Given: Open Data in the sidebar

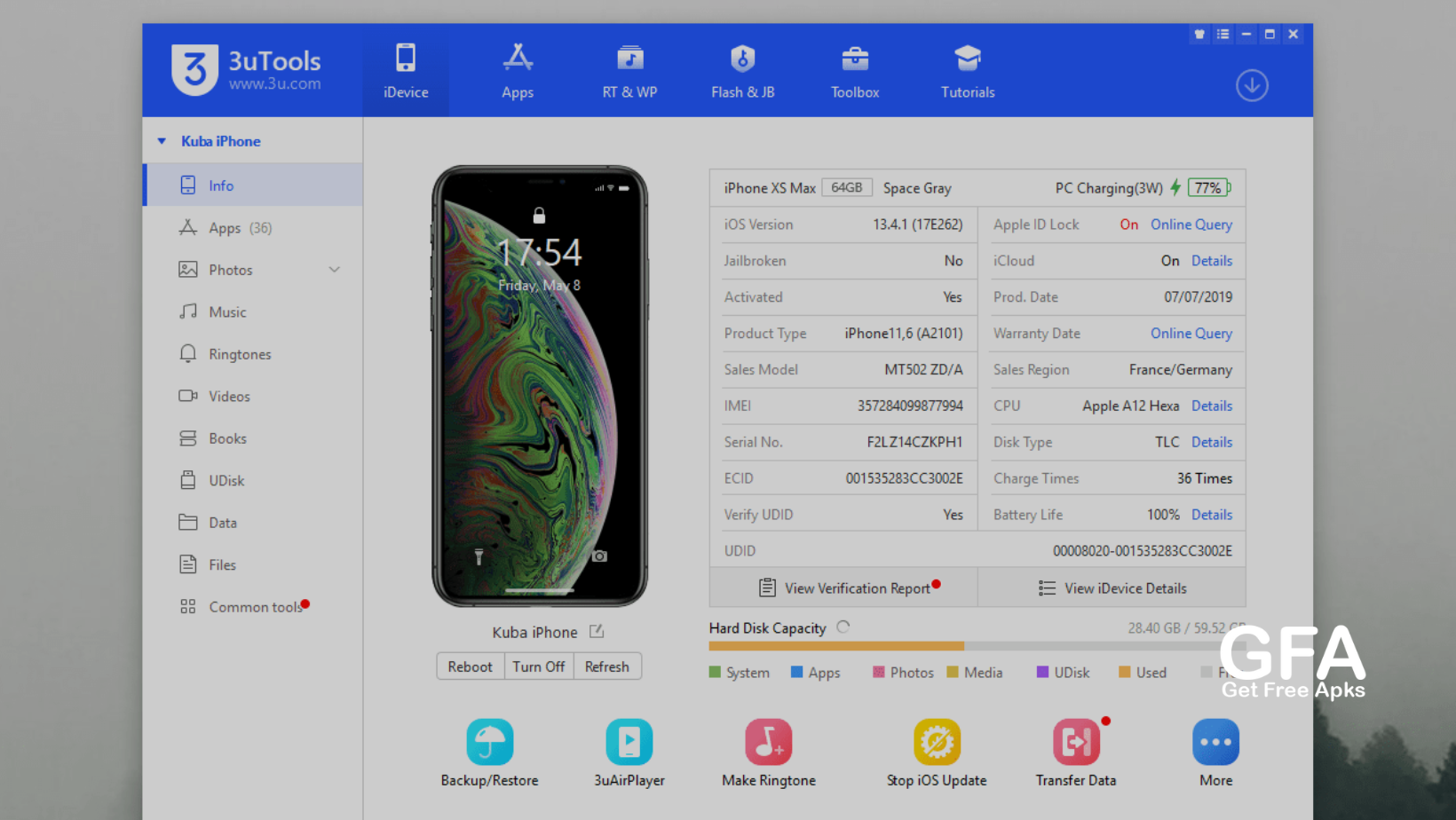Looking at the screenshot, I should click(253, 523).
